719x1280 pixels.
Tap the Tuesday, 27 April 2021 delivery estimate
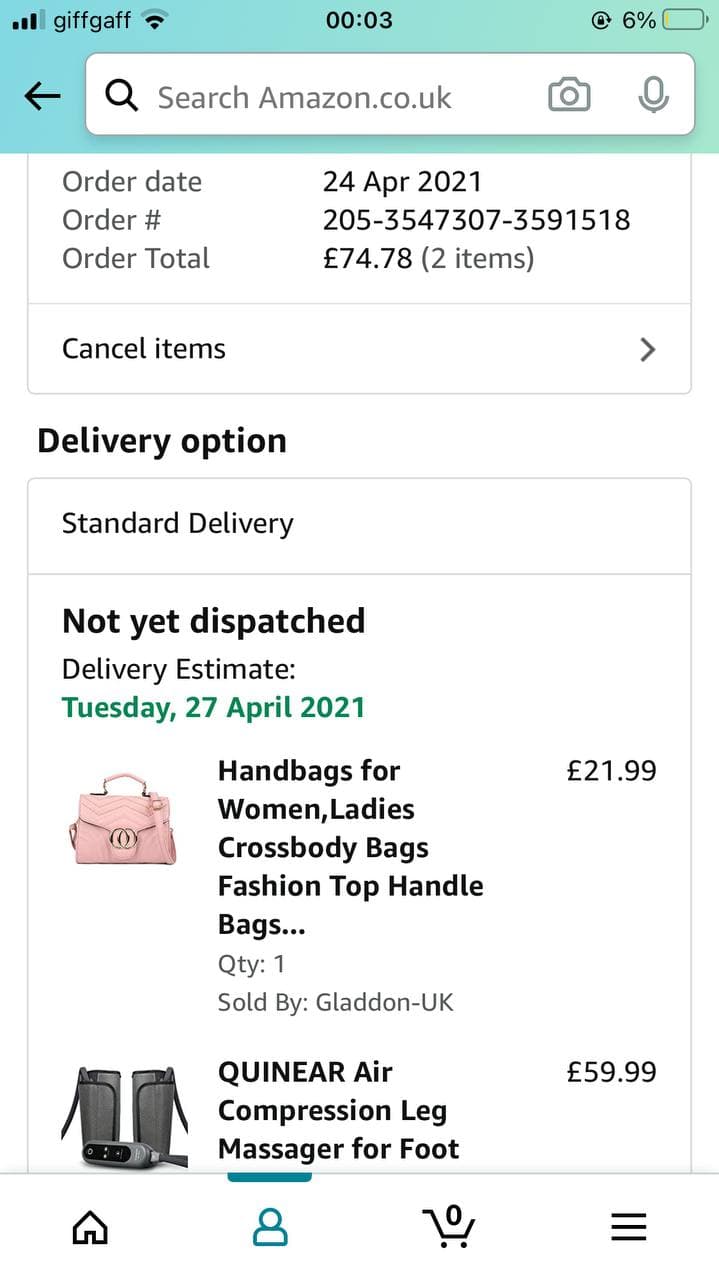tap(213, 708)
